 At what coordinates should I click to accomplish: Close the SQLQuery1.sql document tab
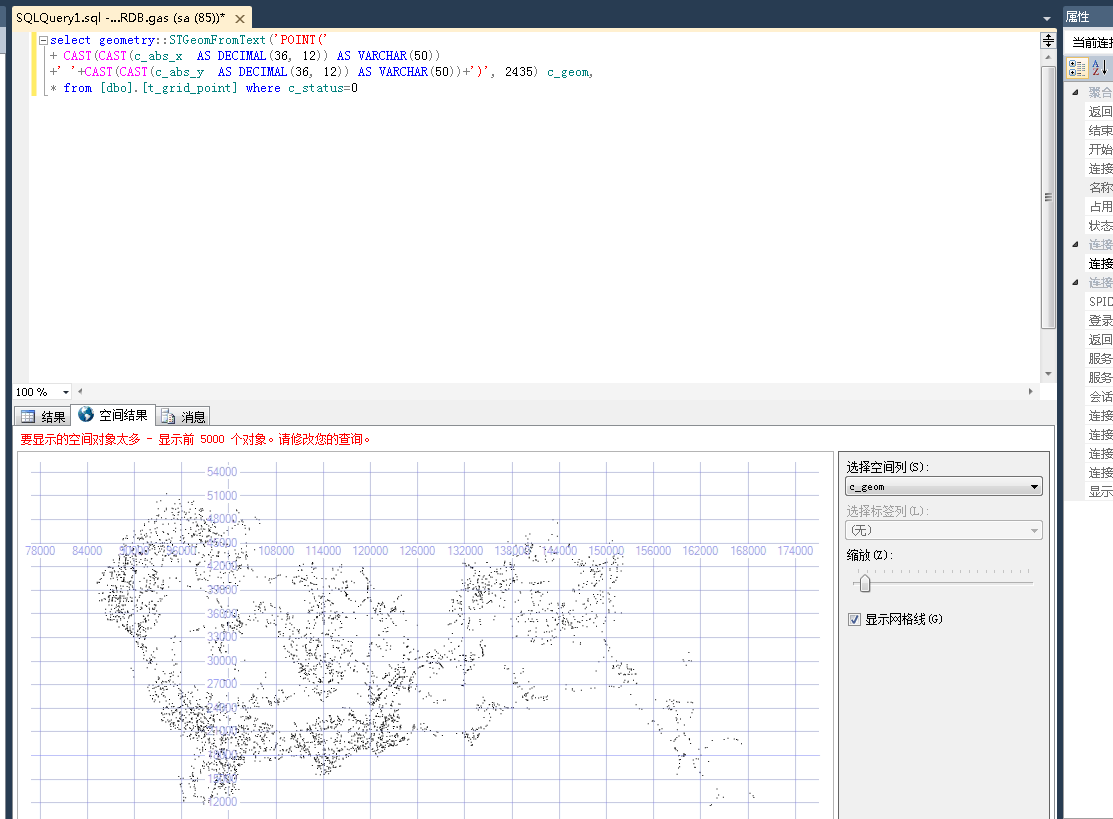coord(240,19)
